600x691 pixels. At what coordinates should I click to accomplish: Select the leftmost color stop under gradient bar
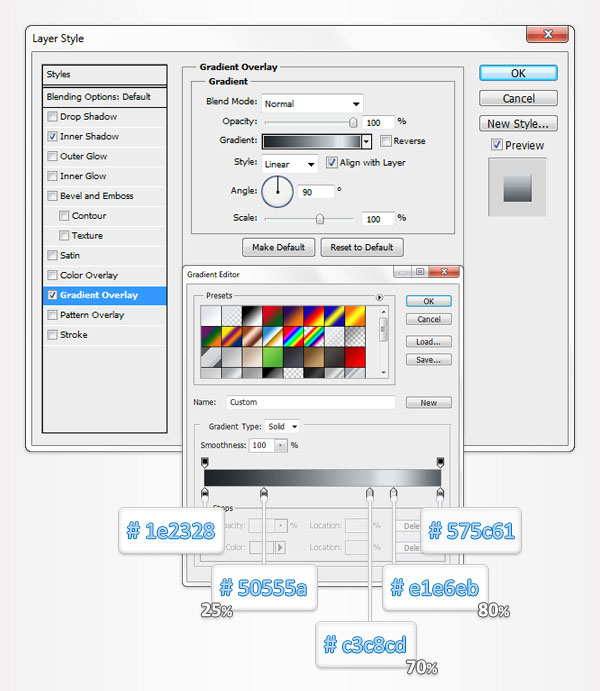coord(205,493)
